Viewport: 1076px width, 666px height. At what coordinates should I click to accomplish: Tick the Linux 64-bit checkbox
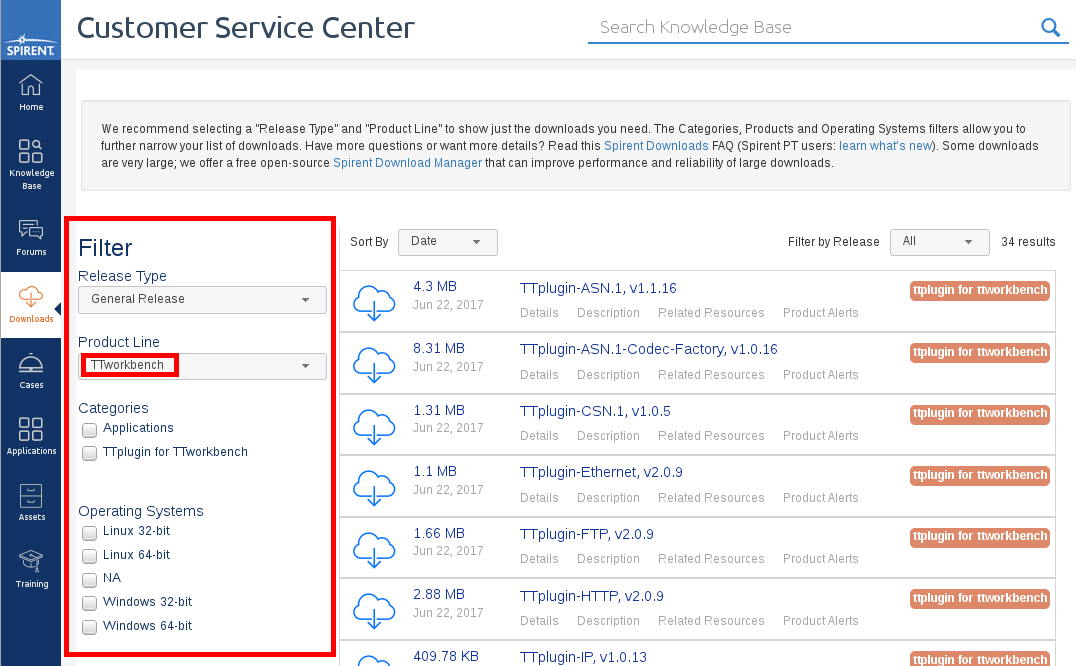tap(89, 556)
